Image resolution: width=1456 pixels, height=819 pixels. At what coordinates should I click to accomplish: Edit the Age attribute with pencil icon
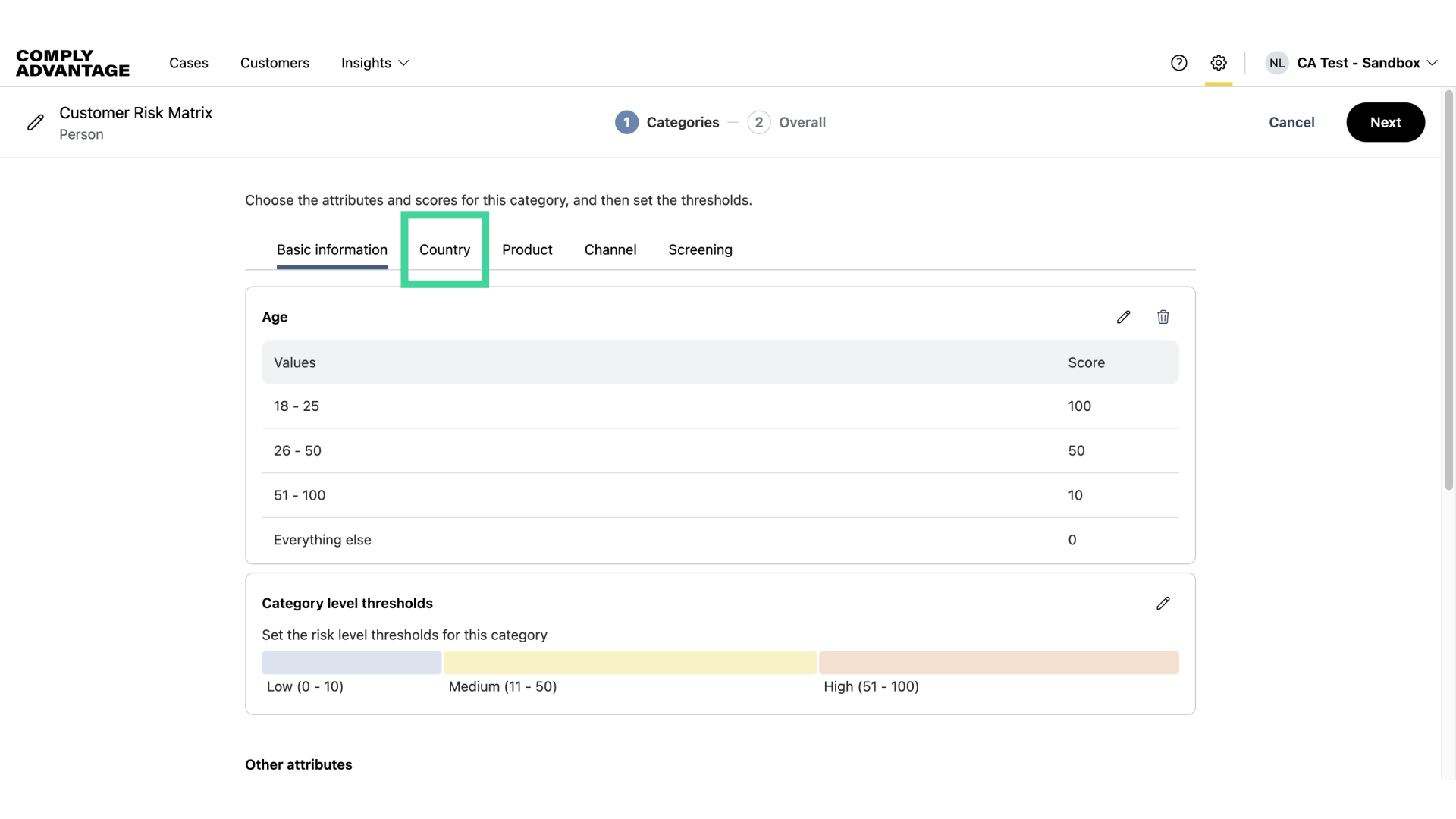tap(1123, 317)
